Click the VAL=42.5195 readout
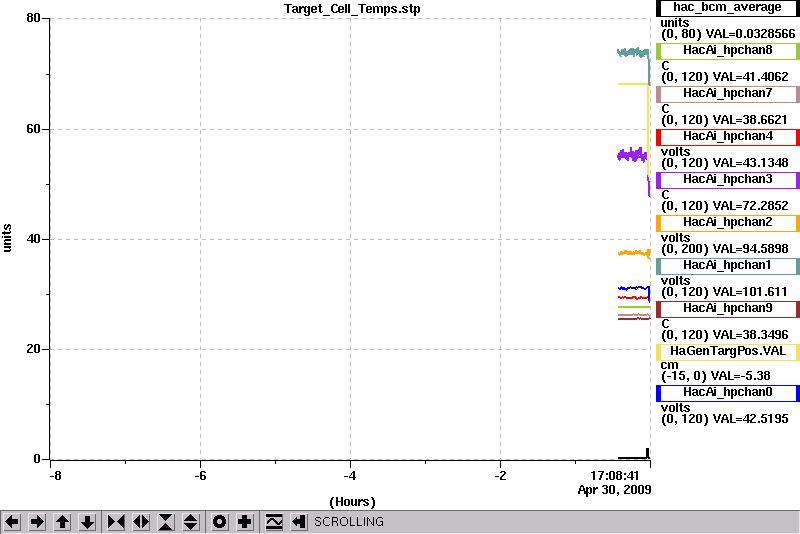This screenshot has width=800, height=534. tap(750, 419)
